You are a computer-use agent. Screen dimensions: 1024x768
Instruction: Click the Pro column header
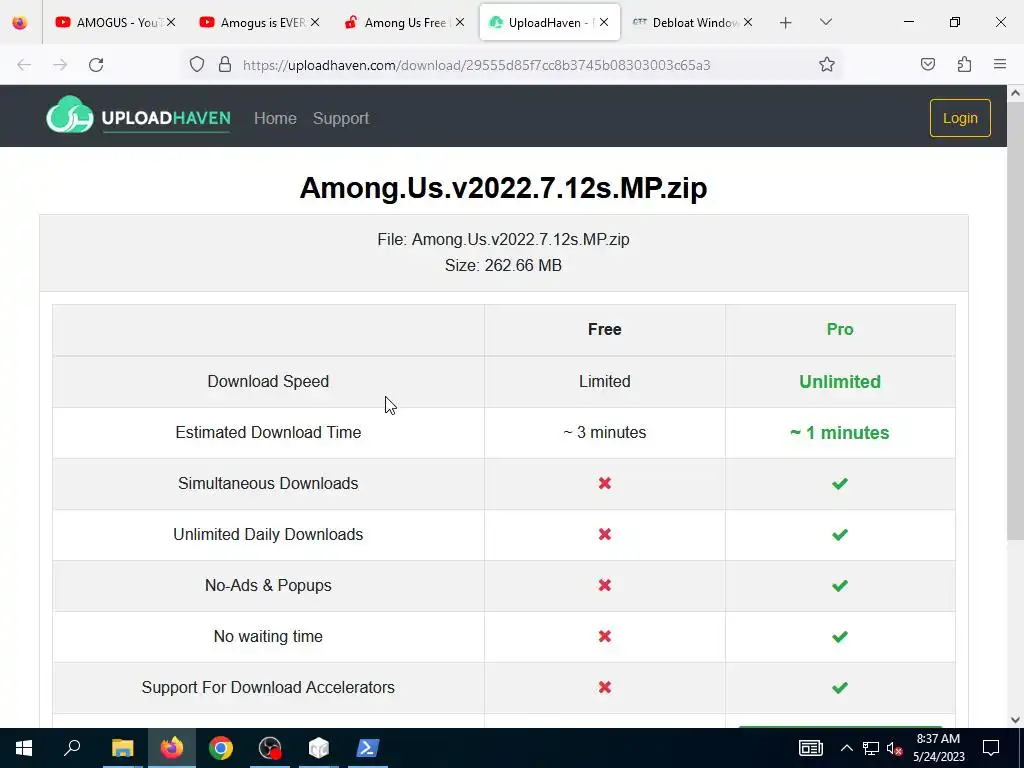[x=840, y=329]
